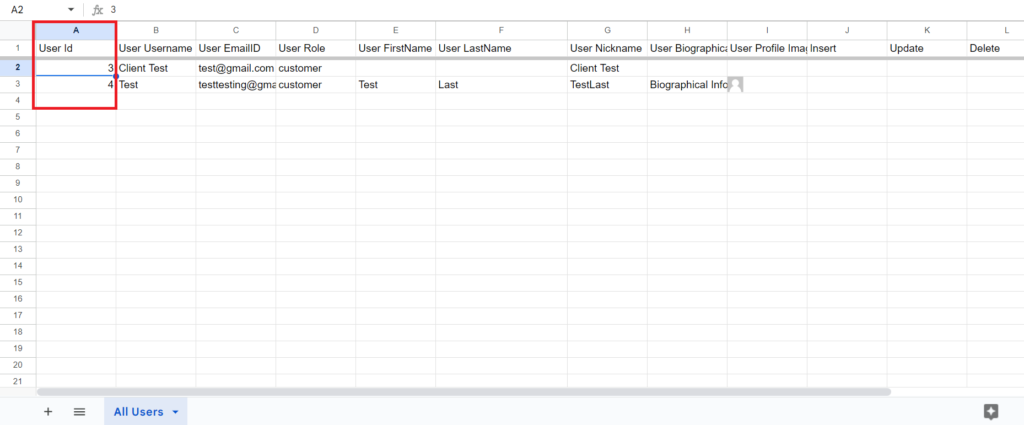Click the Client Test username cell
This screenshot has height=425, width=1024.
(x=156, y=67)
